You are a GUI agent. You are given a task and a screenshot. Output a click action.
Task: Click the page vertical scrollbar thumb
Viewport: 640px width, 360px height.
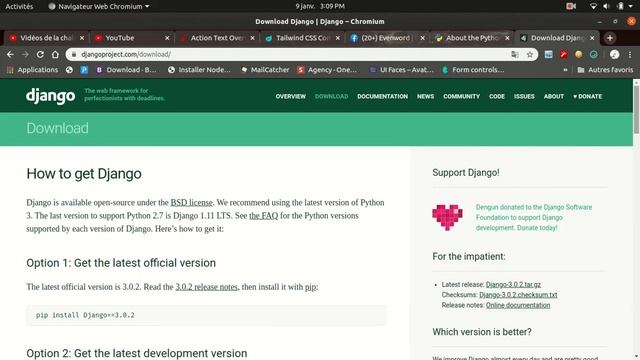tap(636, 109)
